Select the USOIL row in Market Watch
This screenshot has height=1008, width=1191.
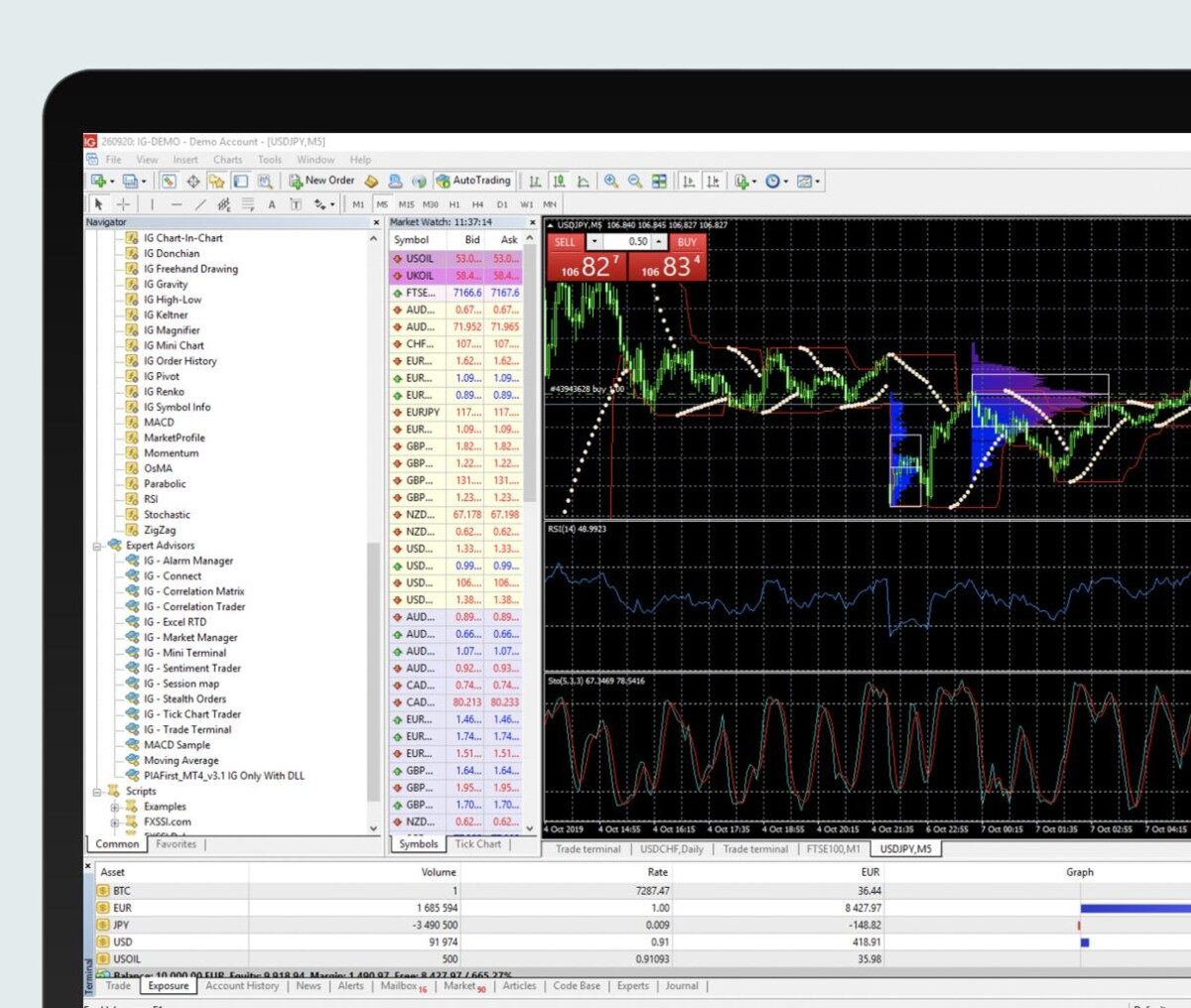(456, 258)
